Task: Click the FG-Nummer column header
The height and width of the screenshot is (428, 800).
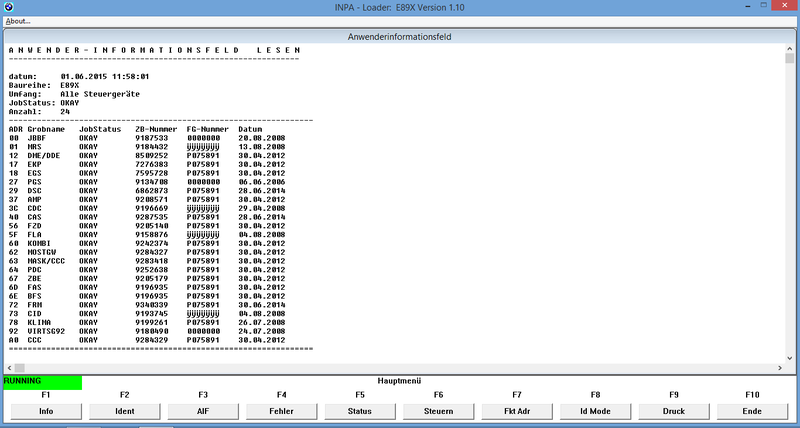Action: (208, 130)
